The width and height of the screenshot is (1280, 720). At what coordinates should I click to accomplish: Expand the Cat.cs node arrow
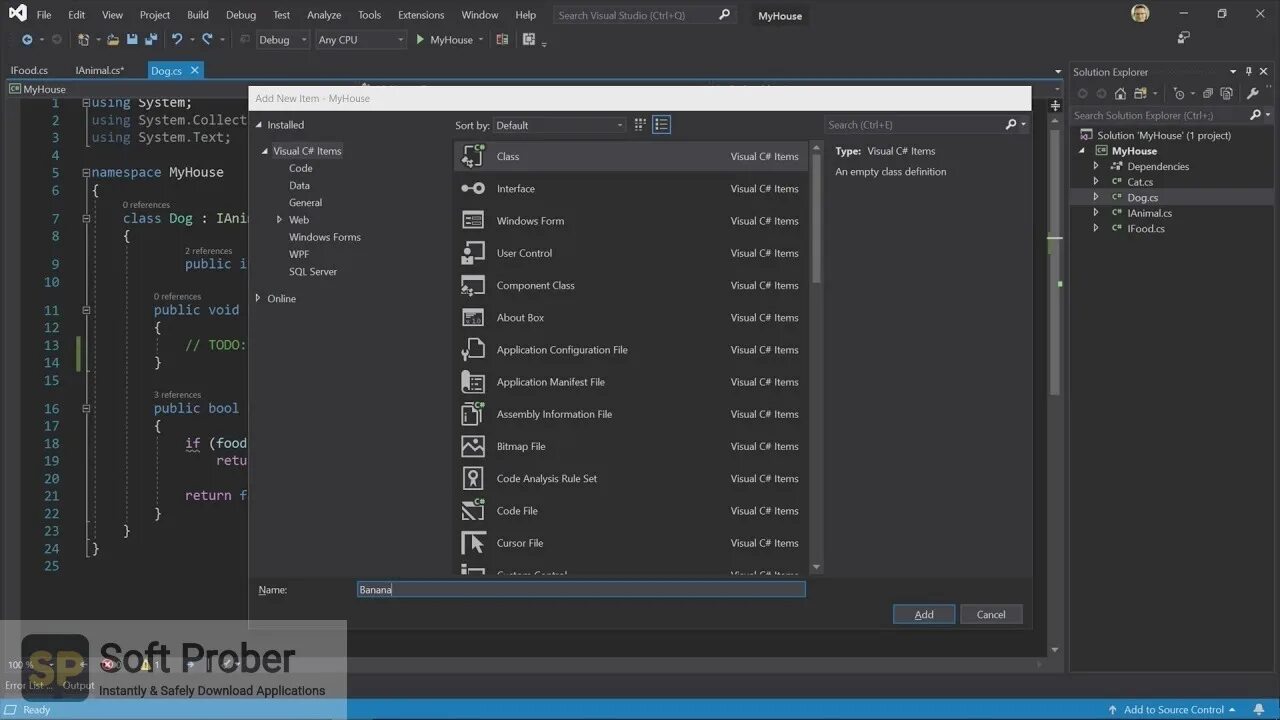(x=1096, y=182)
